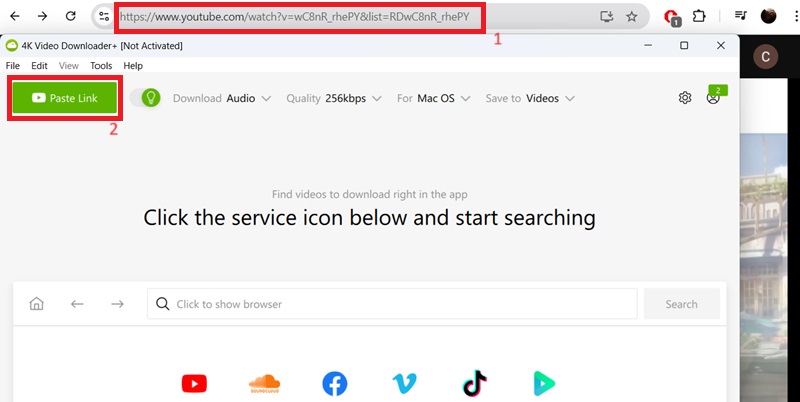Open the Quality 256kbps dropdown
This screenshot has height=402, width=800.
click(x=333, y=98)
